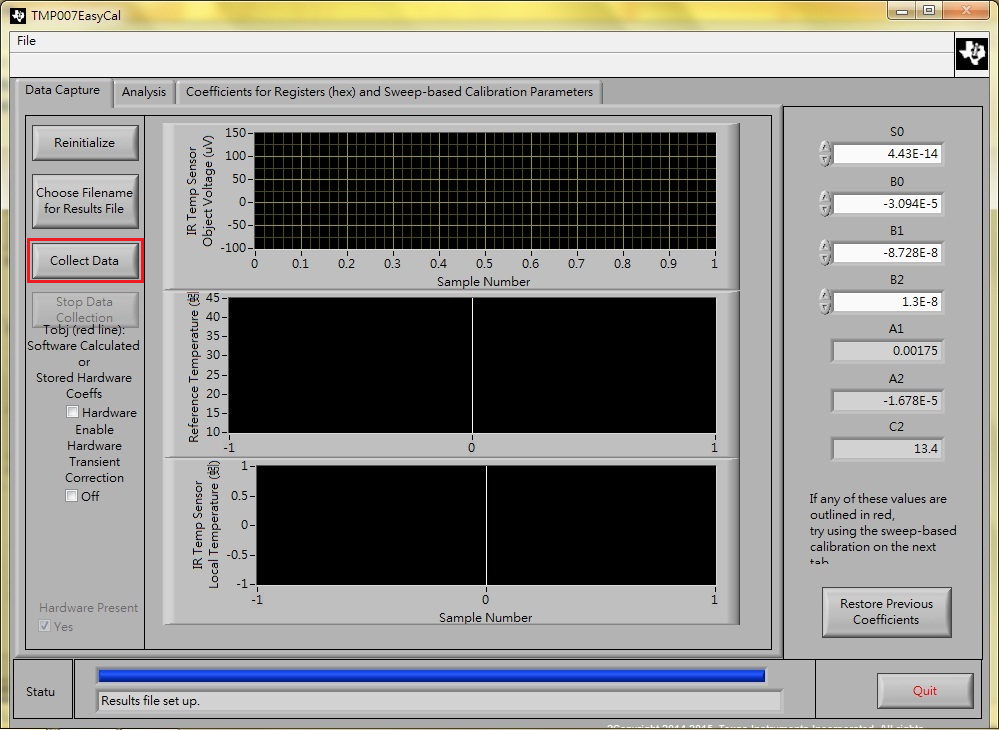999x730 pixels.
Task: Click the 'Results file set up.' status text
Action: pos(150,701)
